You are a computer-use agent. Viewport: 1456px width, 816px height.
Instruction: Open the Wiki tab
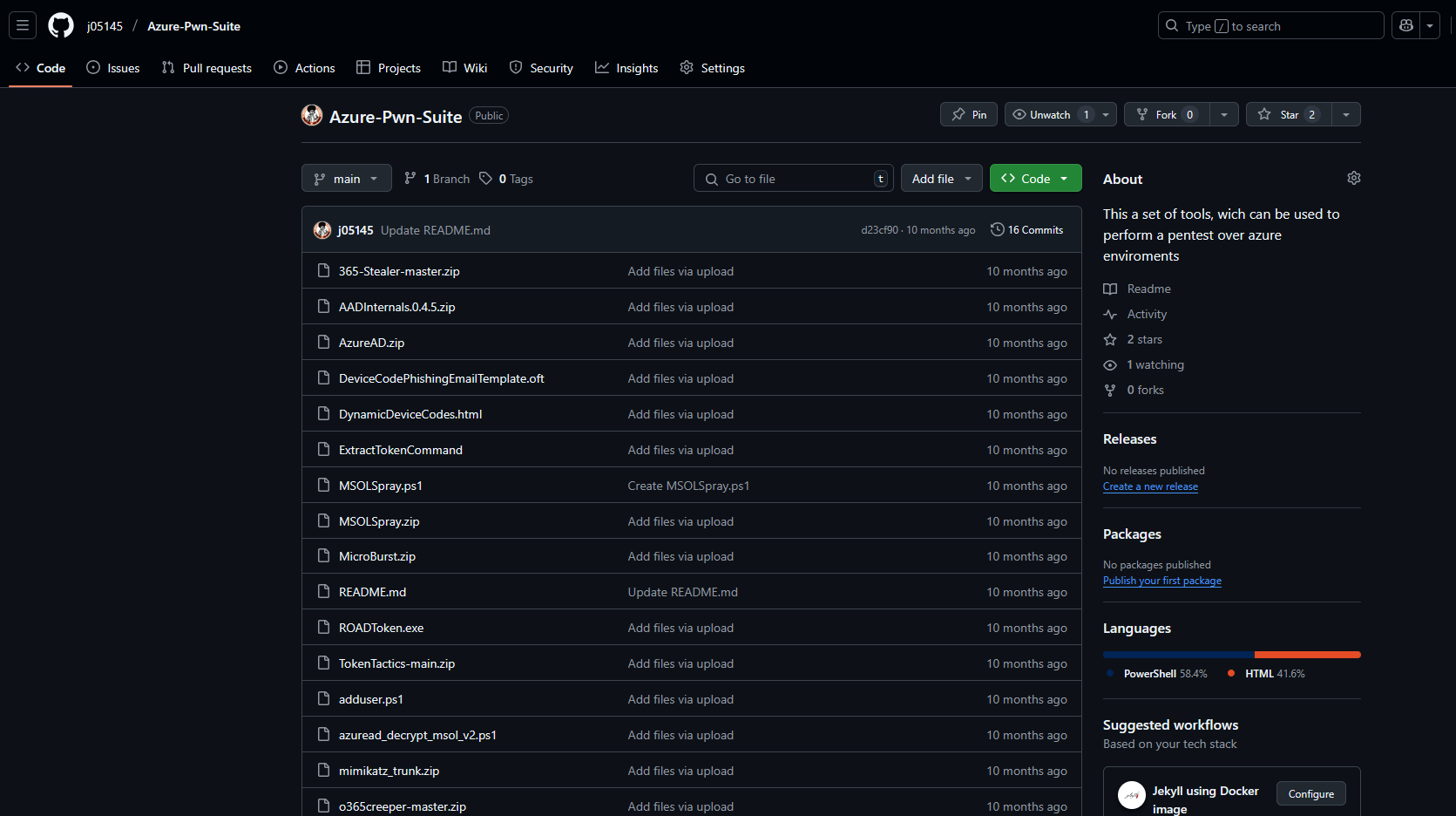[464, 67]
